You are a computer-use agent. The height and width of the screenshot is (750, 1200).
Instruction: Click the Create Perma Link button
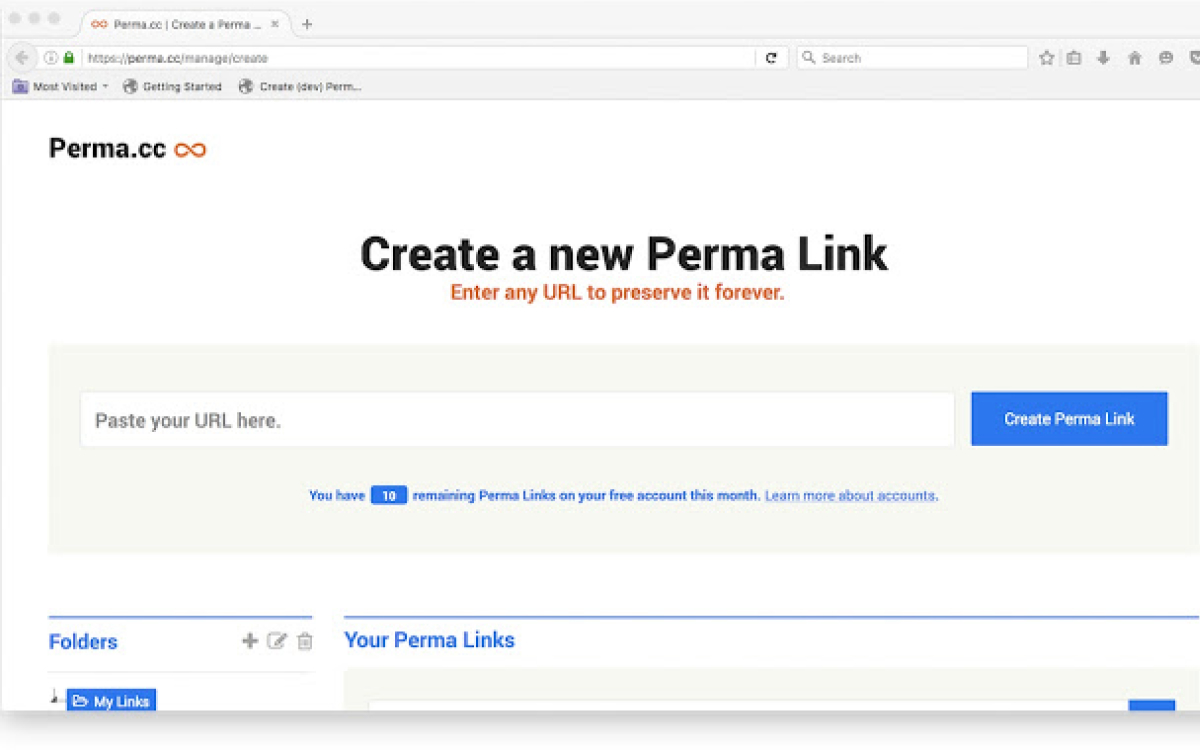[1069, 419]
